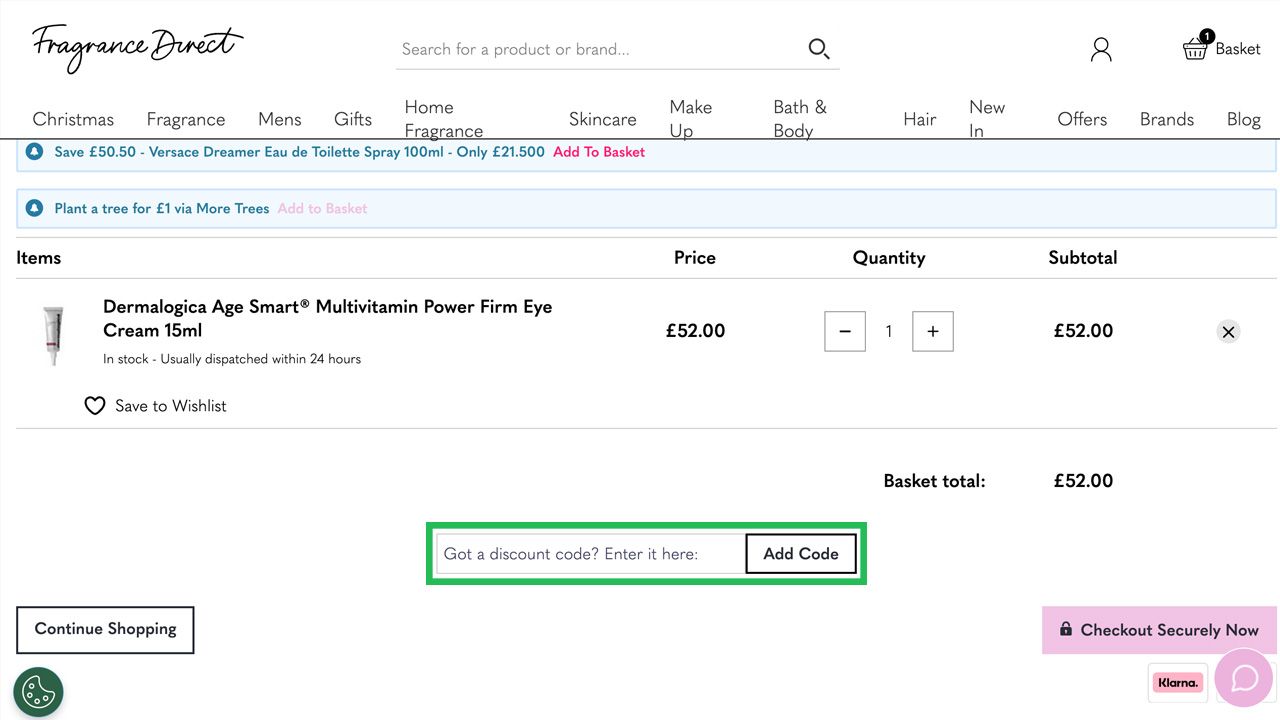
Task: Remove Dermalogica item with X icon
Action: [1228, 331]
